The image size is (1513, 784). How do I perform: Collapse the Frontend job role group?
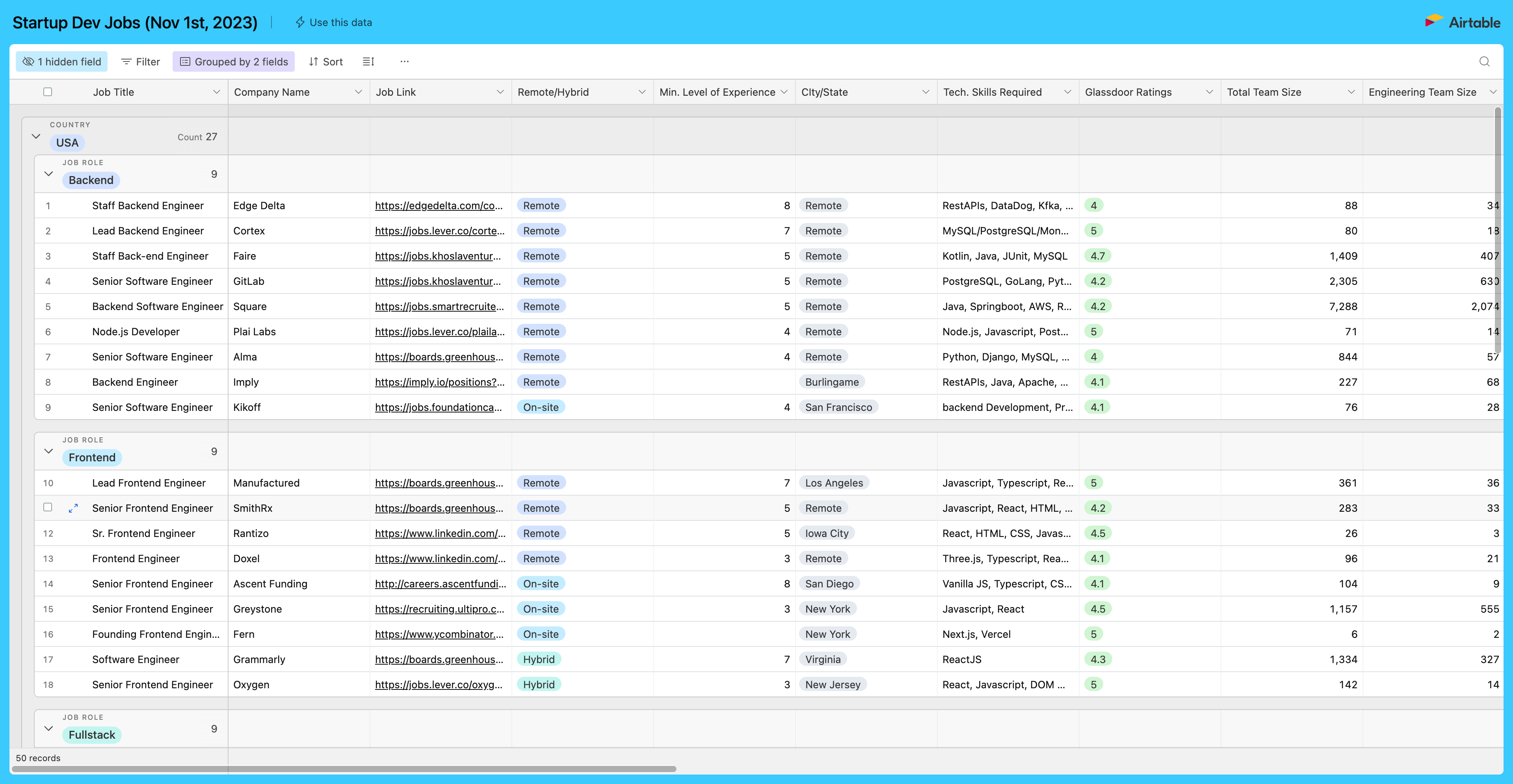click(49, 451)
